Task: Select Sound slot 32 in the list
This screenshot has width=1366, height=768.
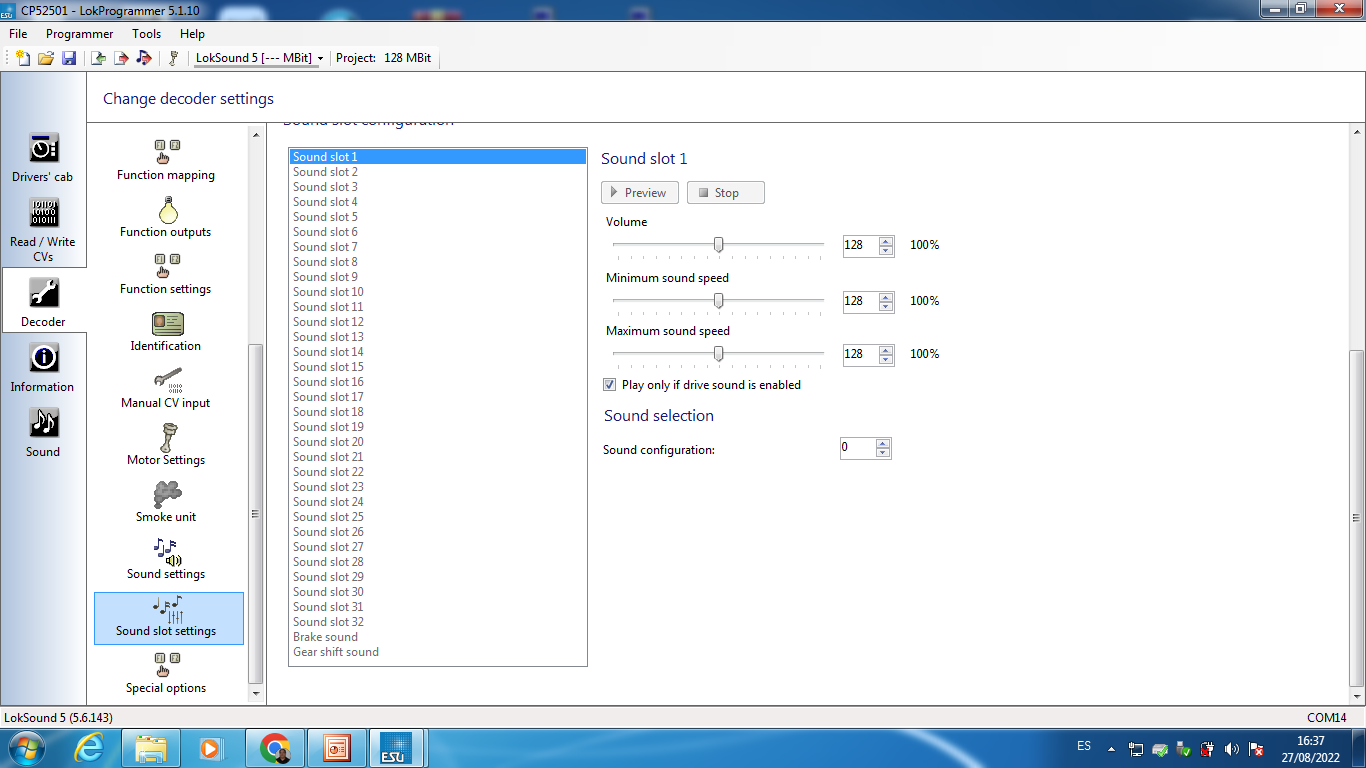Action: (x=438, y=622)
